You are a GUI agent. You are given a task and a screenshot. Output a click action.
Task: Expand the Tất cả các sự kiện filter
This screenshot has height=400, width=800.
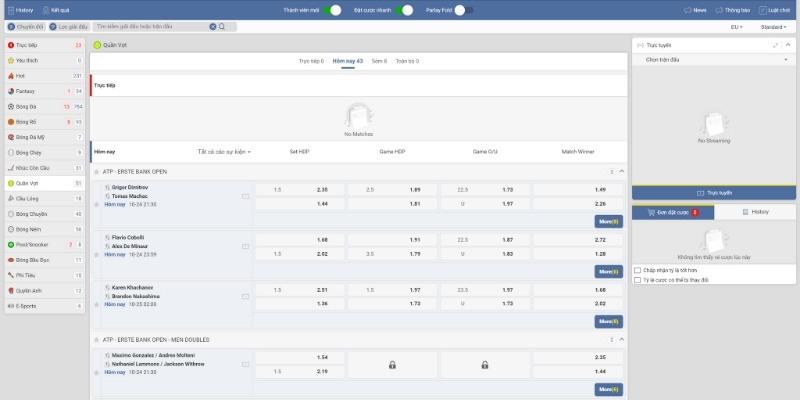coord(224,152)
